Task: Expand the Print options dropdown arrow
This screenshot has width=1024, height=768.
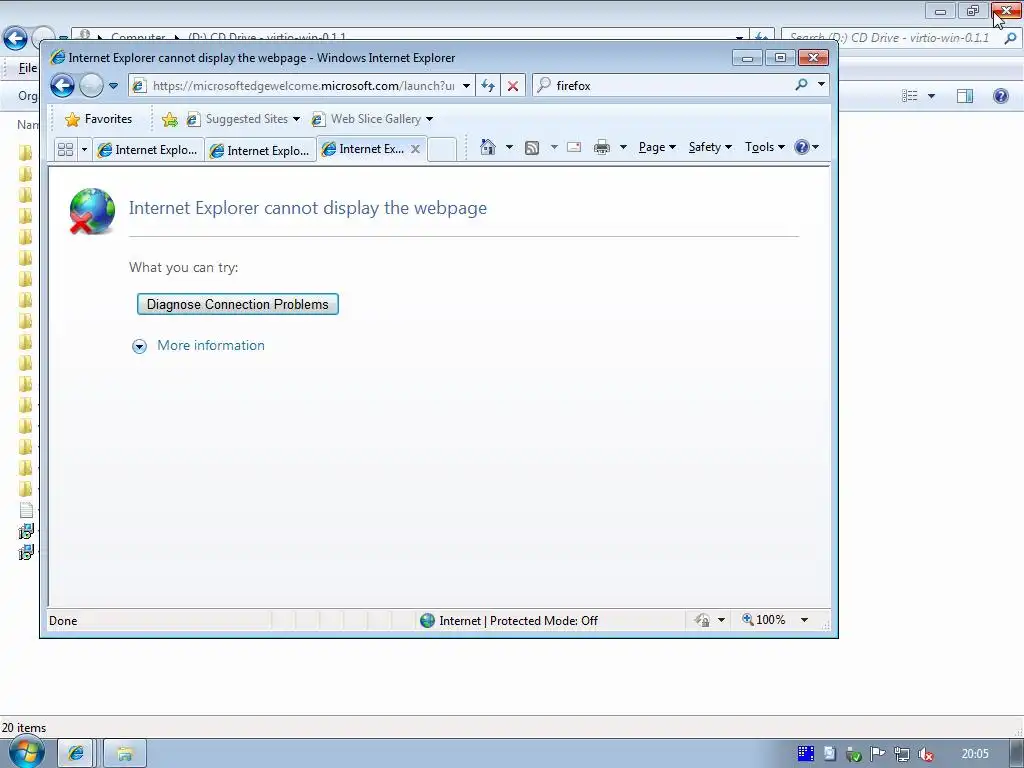Action: tap(623, 147)
